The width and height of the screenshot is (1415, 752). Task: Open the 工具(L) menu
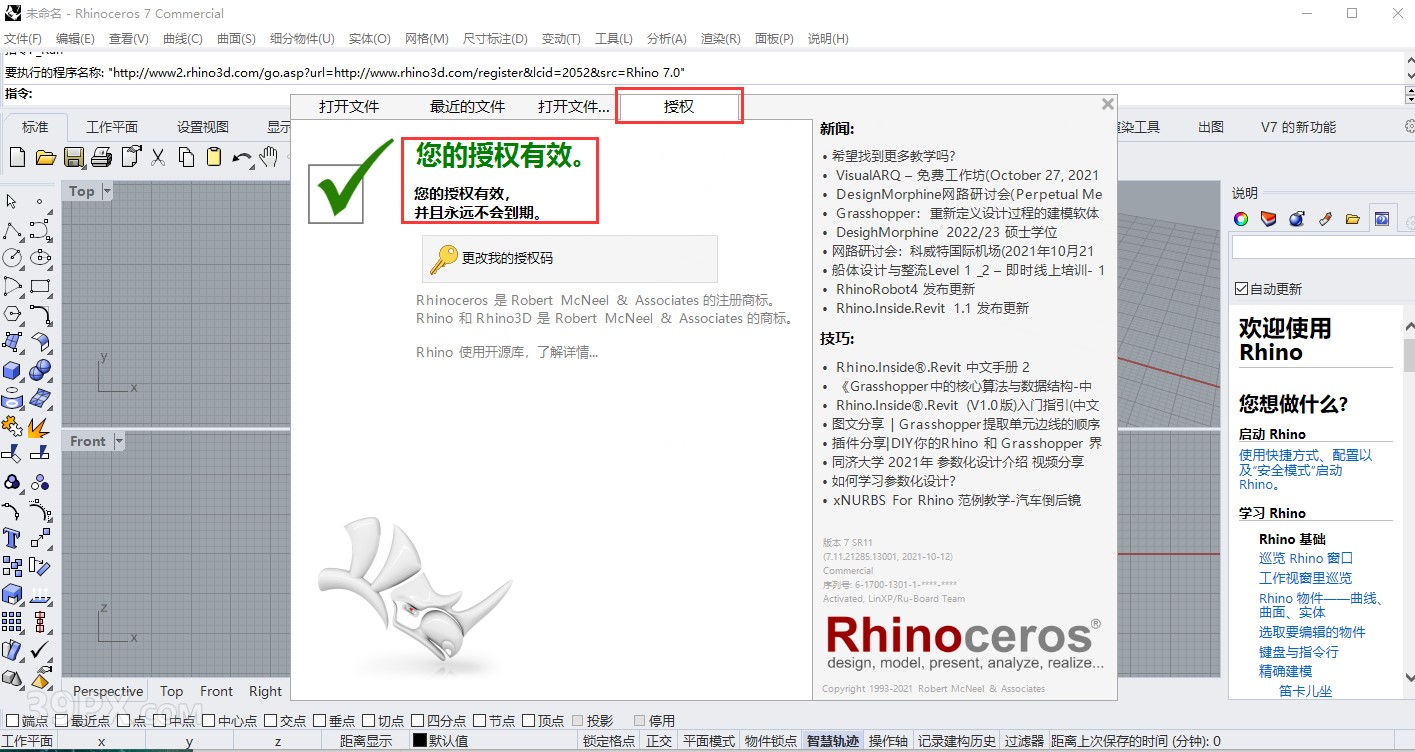pyautogui.click(x=613, y=39)
